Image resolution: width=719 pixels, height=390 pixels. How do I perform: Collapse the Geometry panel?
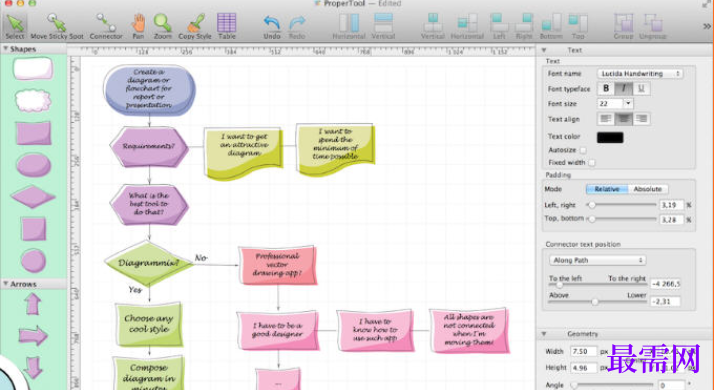click(x=544, y=334)
